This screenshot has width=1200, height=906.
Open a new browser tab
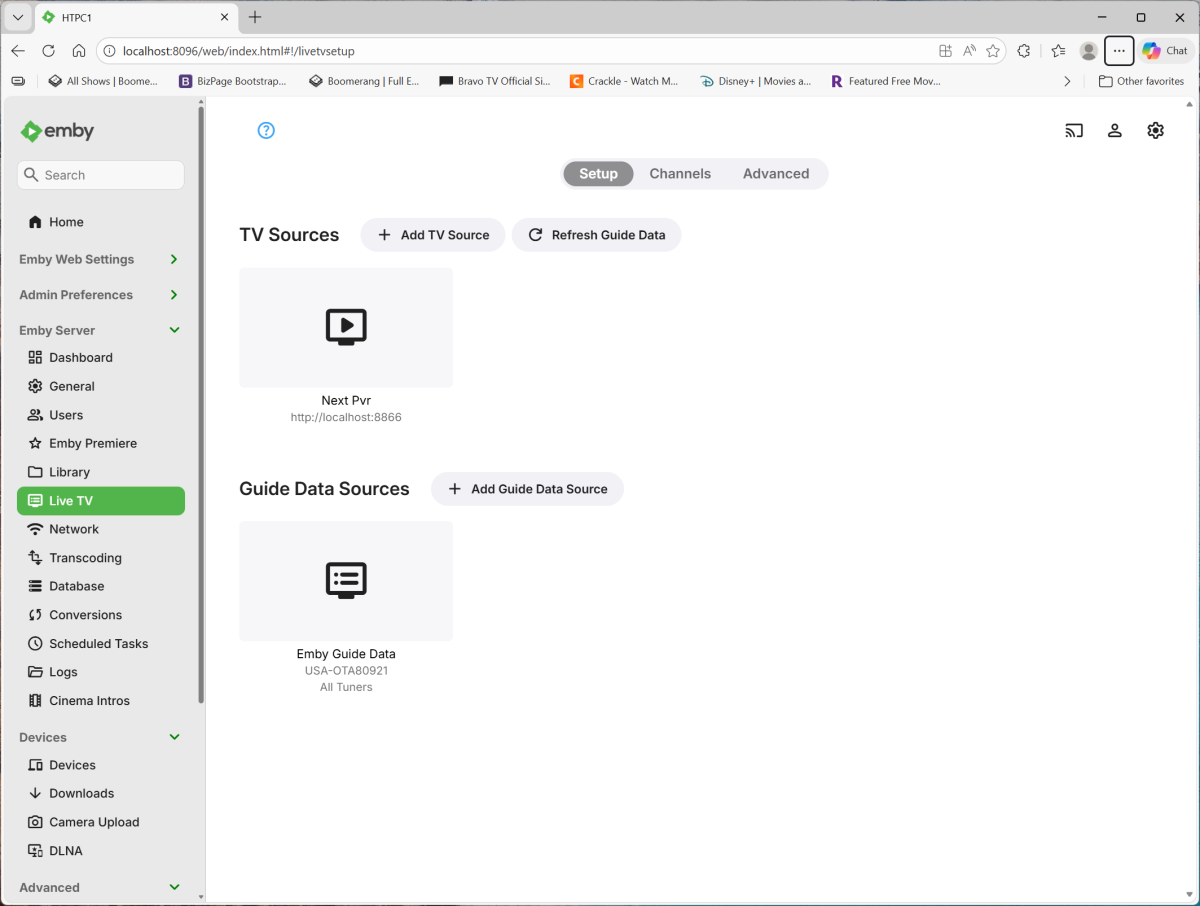click(x=255, y=17)
